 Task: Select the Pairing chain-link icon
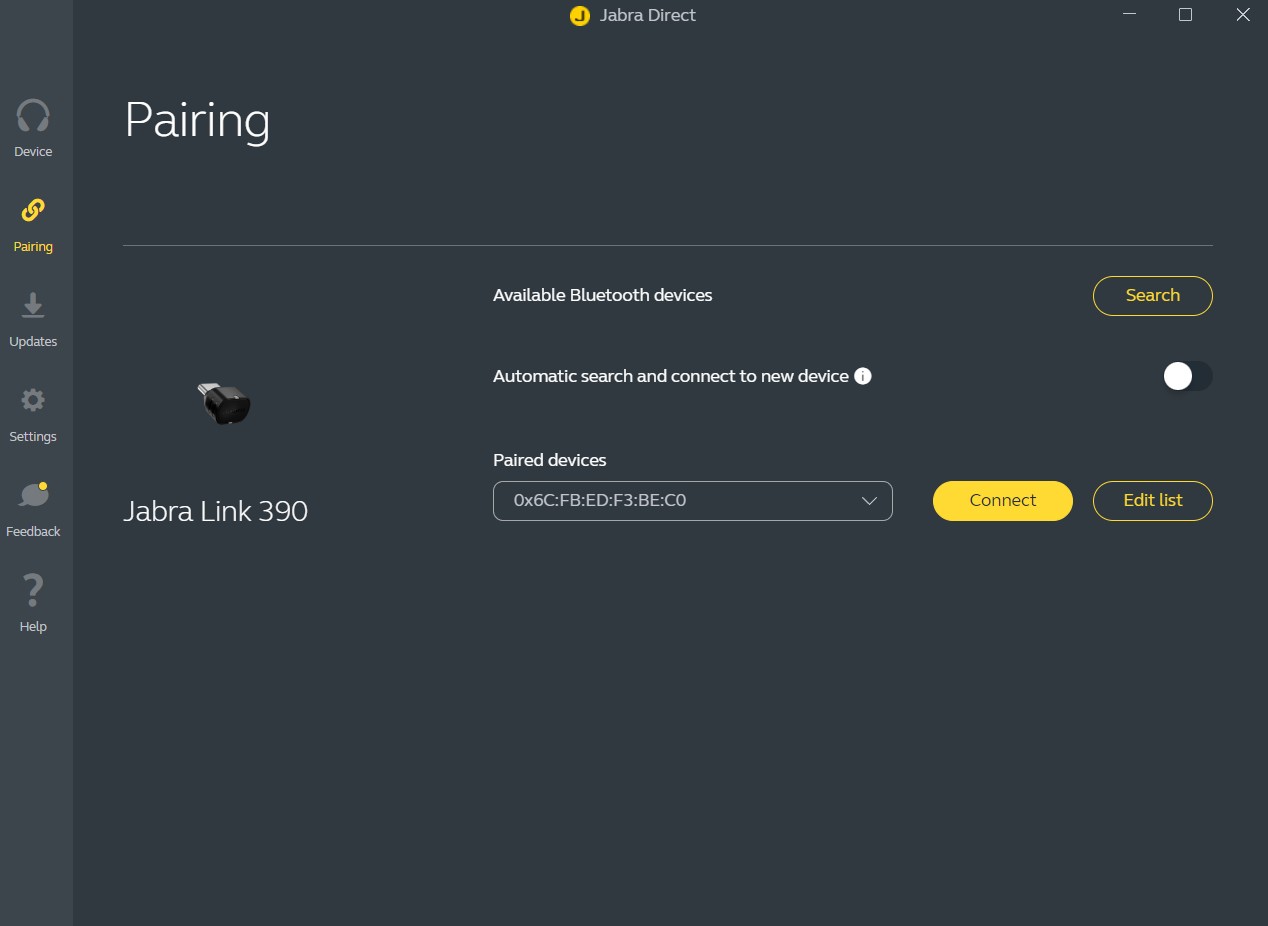(x=33, y=210)
